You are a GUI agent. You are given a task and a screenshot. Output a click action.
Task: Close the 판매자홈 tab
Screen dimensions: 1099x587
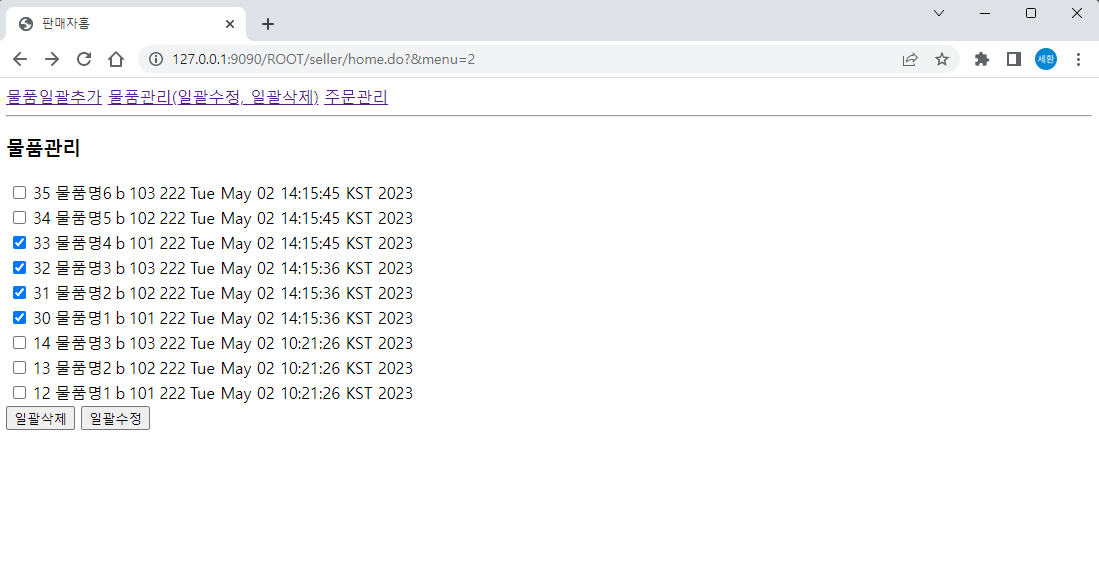[230, 24]
